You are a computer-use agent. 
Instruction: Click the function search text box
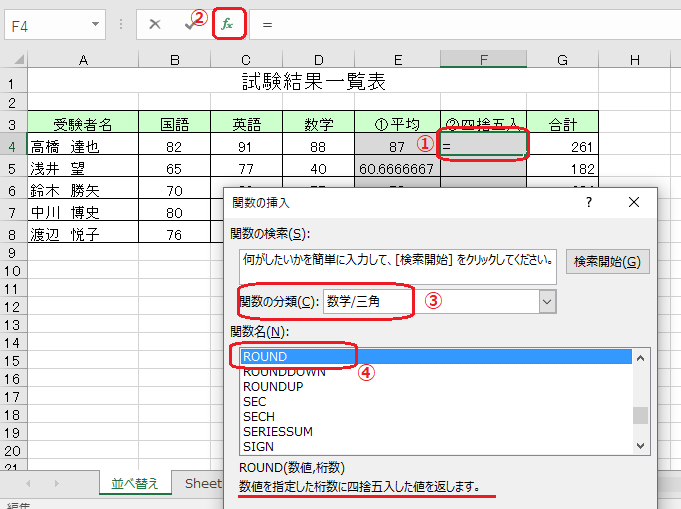point(397,267)
